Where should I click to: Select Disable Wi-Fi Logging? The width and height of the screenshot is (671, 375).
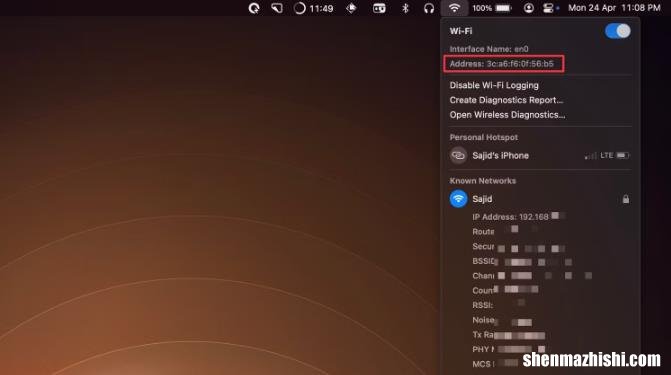(494, 85)
